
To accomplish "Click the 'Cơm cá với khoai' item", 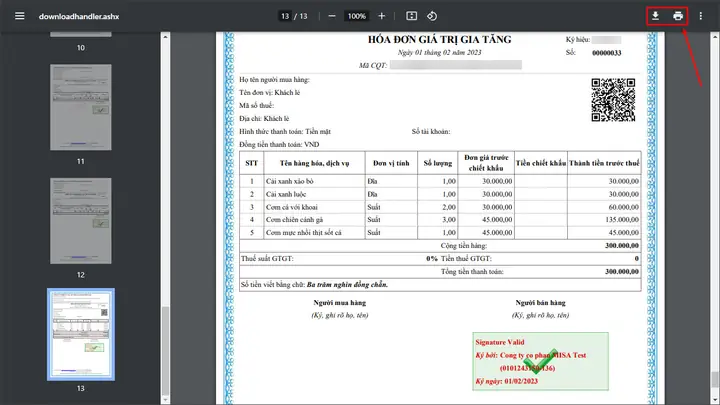I will coord(292,207).
